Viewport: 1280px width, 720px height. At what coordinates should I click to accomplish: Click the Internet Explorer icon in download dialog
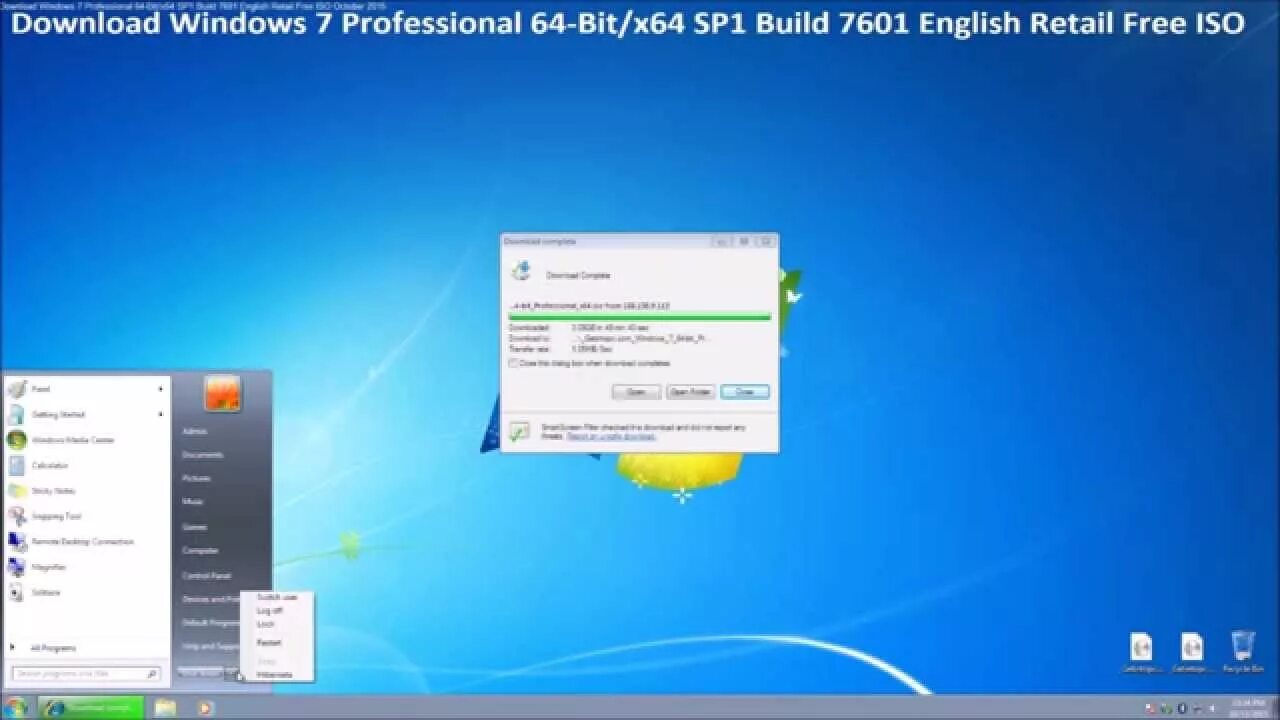point(521,271)
